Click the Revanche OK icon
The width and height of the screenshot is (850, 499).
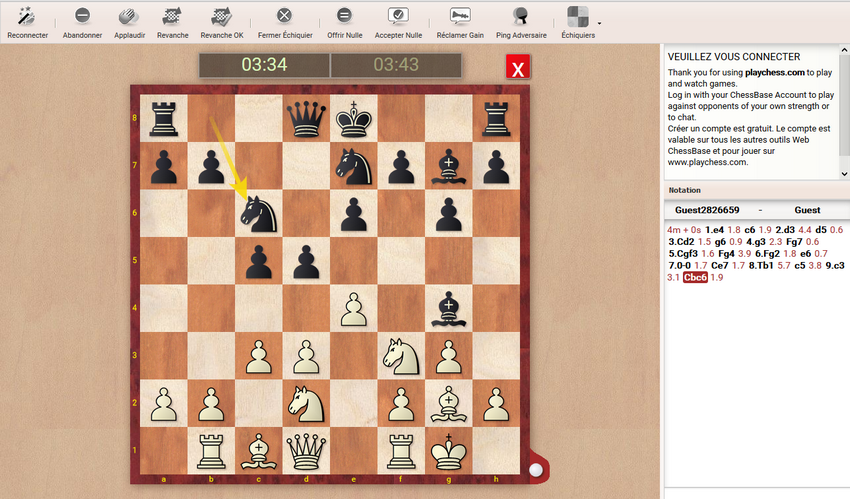click(221, 16)
